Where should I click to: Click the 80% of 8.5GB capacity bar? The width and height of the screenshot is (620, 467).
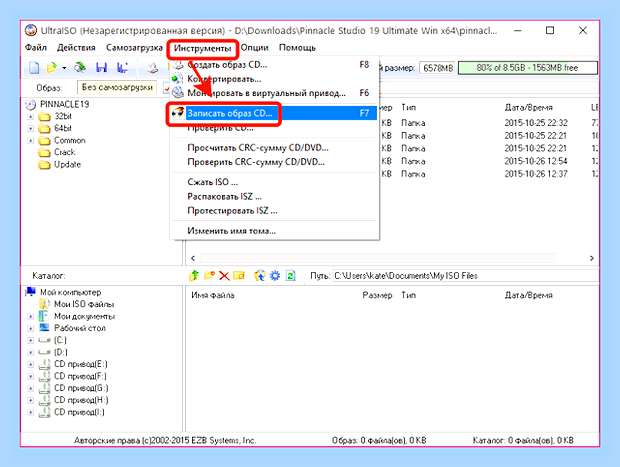click(527, 68)
